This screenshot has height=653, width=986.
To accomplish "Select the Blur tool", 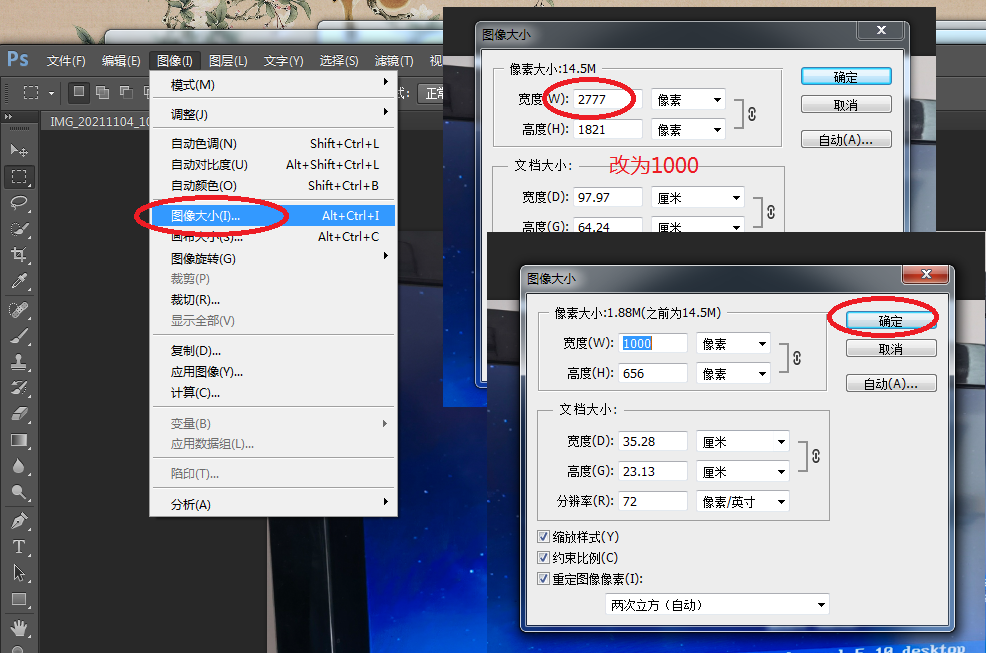I will (19, 466).
